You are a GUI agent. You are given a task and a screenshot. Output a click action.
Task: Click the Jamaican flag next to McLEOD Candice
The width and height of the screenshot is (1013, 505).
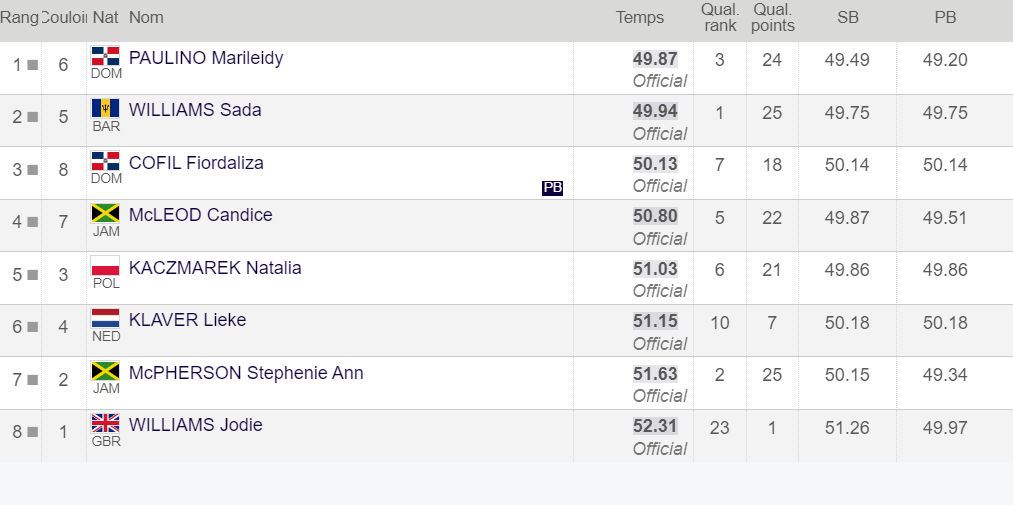(105, 213)
